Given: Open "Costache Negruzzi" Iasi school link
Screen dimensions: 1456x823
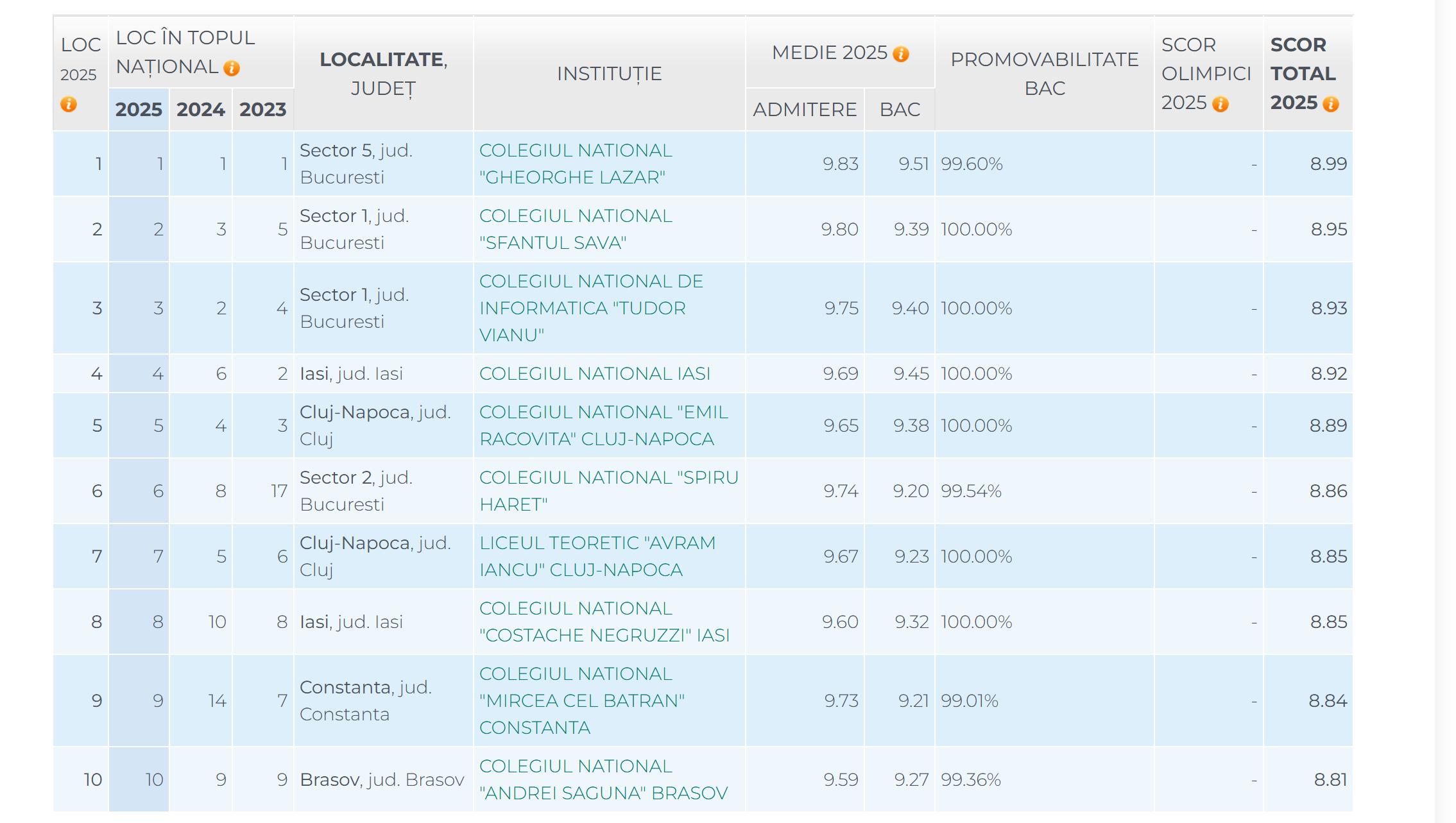Looking at the screenshot, I should point(603,622).
